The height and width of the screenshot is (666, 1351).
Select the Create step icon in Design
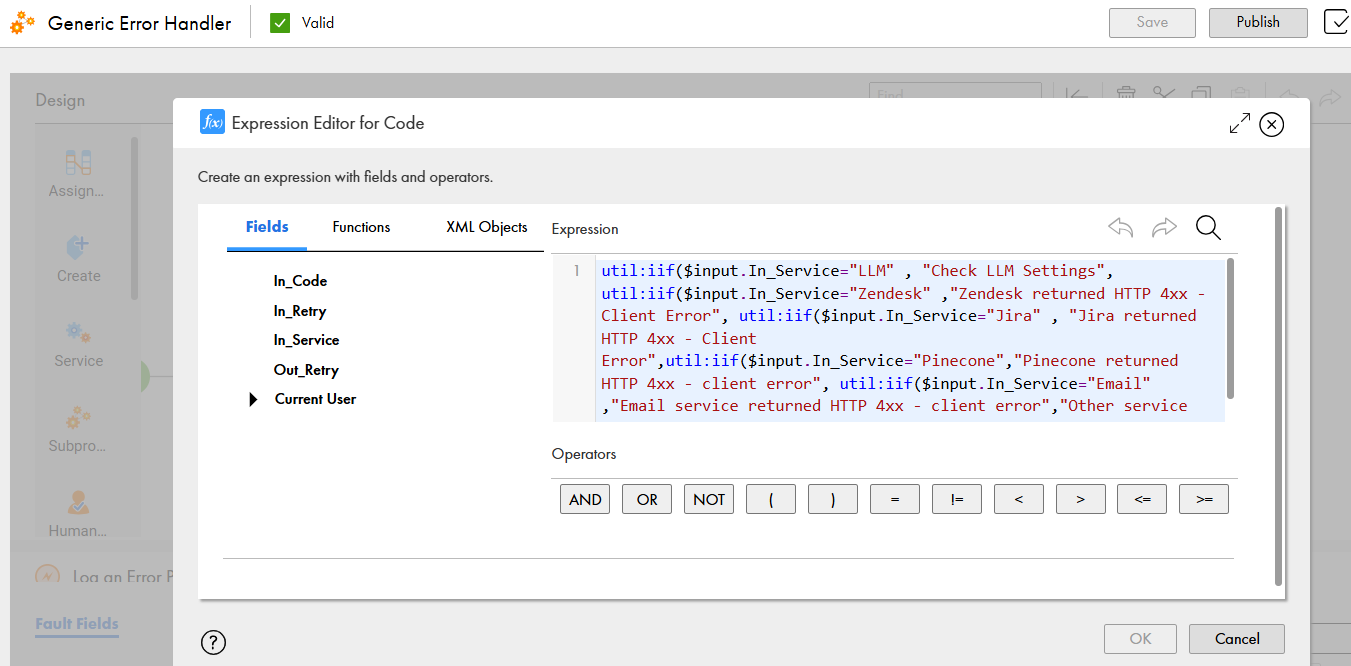click(x=78, y=247)
